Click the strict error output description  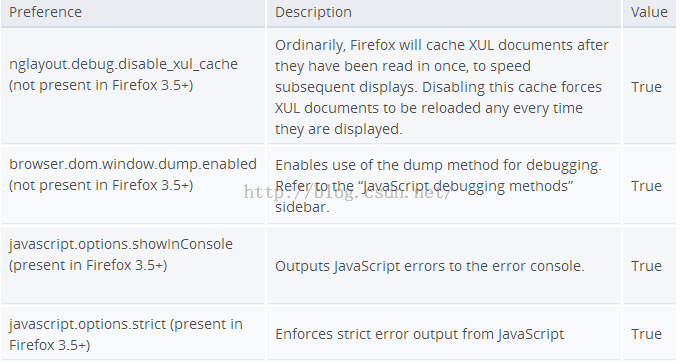coord(419,334)
